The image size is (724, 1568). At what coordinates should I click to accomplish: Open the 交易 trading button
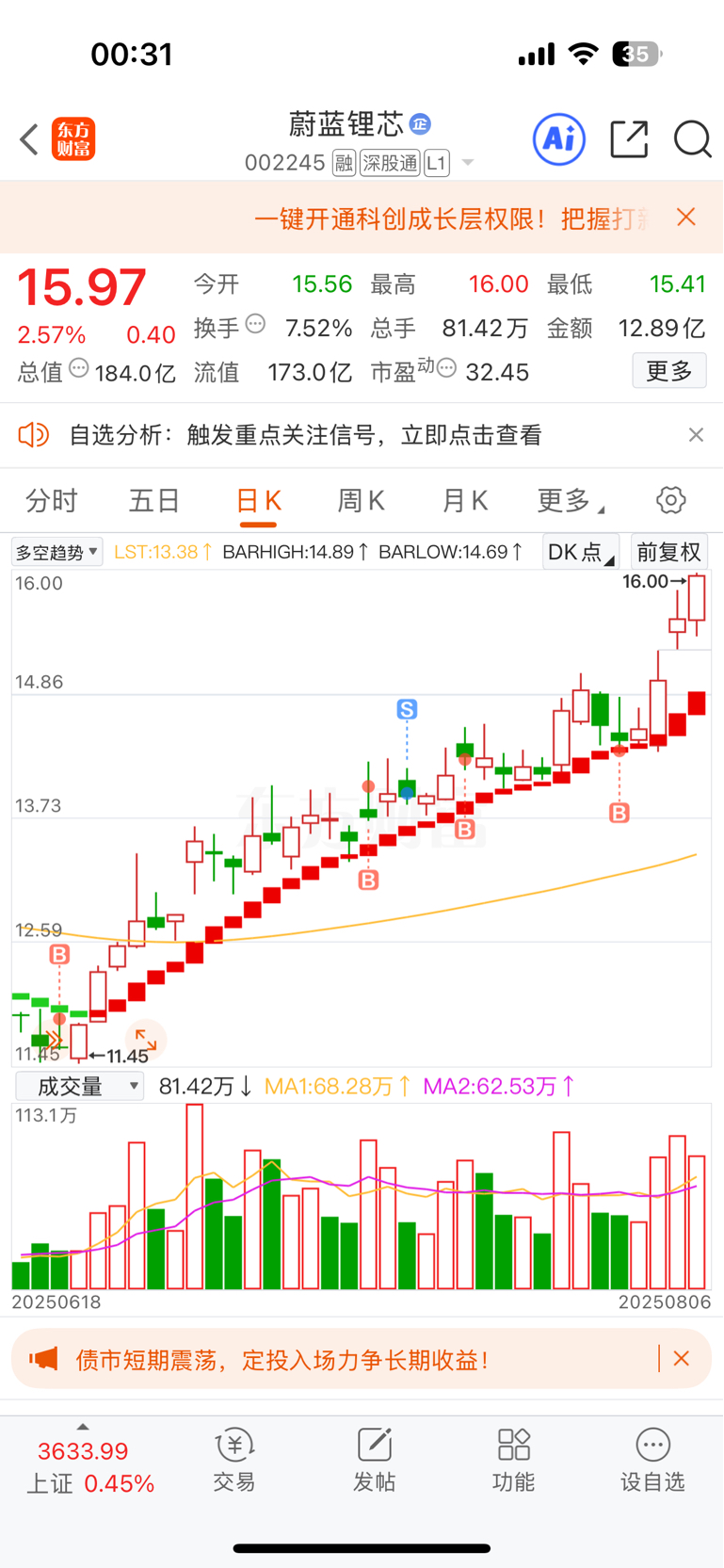click(x=234, y=1461)
